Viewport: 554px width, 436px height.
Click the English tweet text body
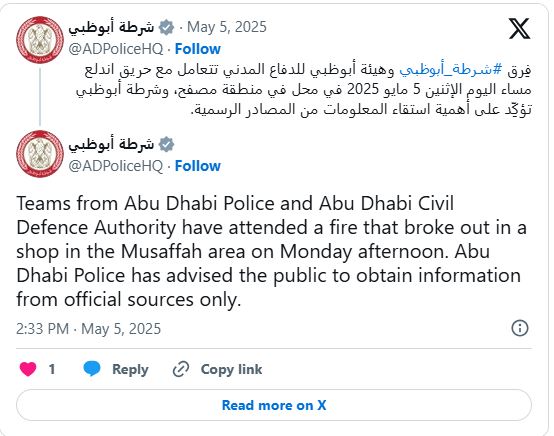pos(271,251)
